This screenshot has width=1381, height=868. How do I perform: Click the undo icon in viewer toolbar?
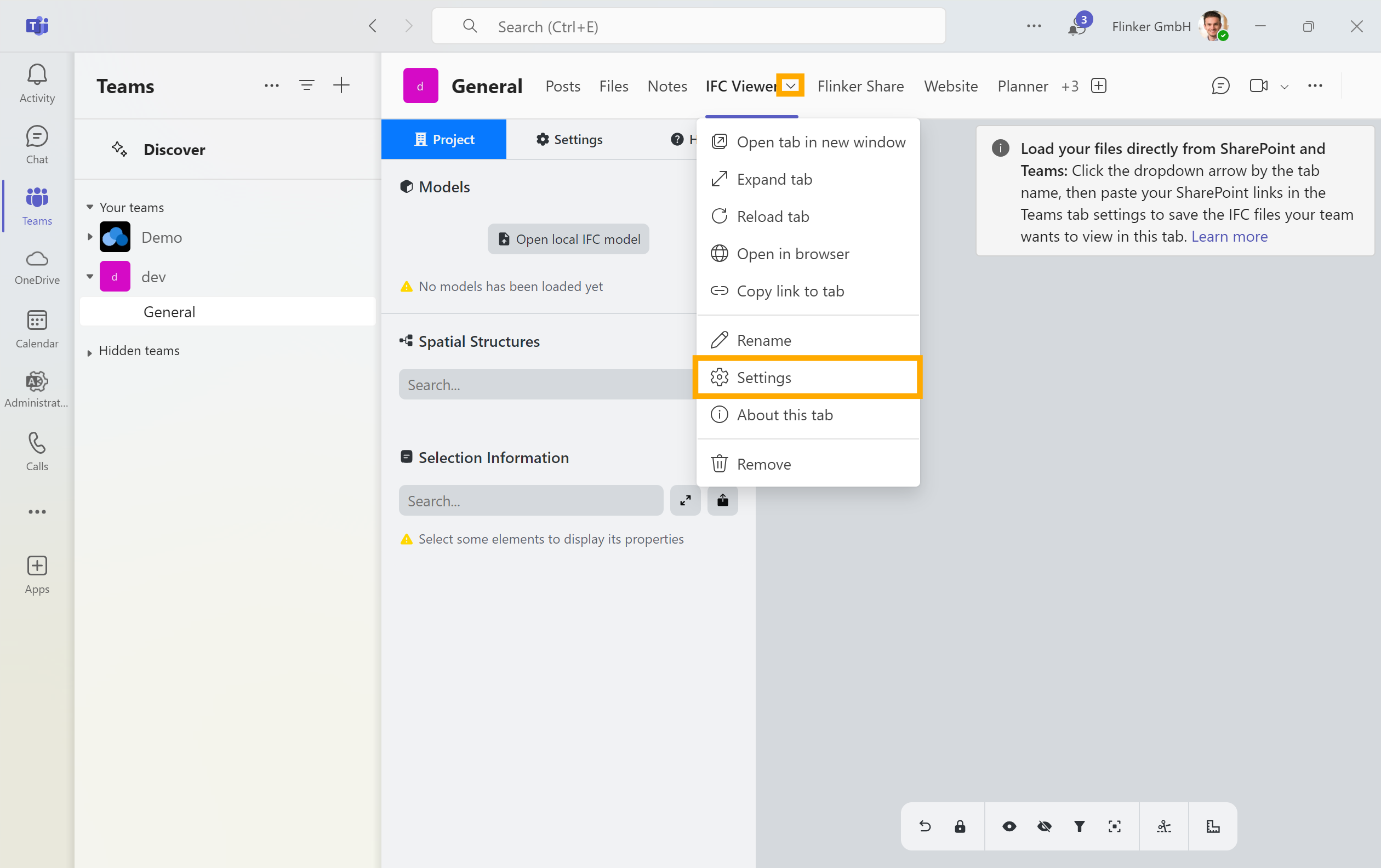tap(925, 826)
